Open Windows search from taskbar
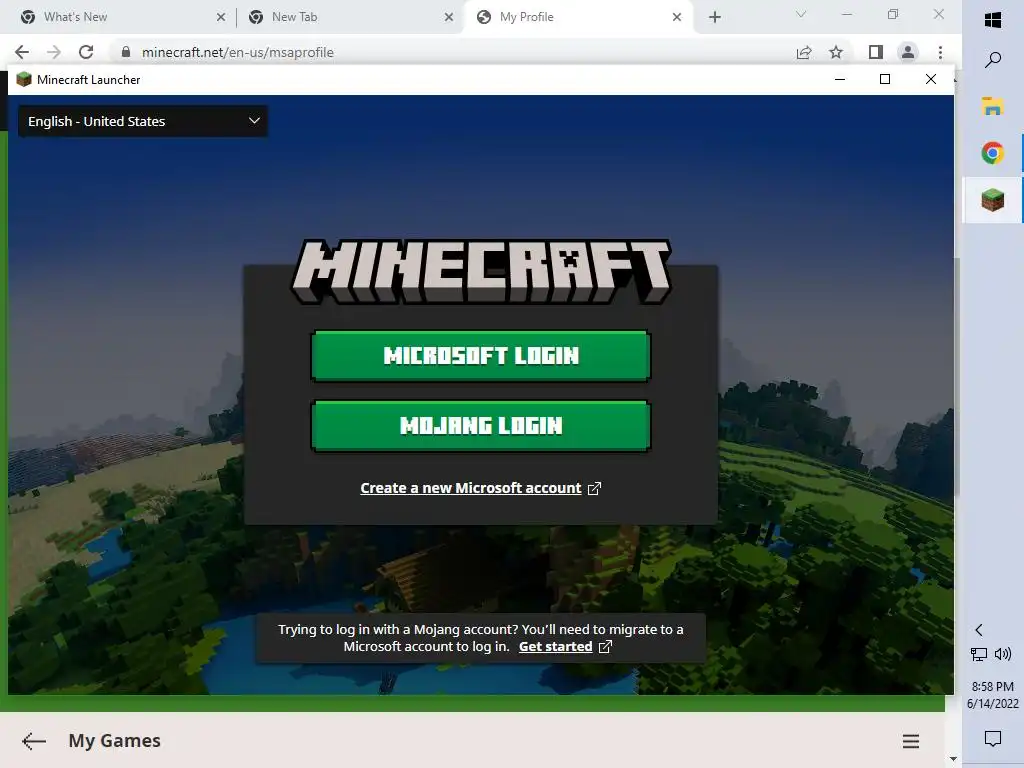1024x768 pixels. (x=993, y=60)
